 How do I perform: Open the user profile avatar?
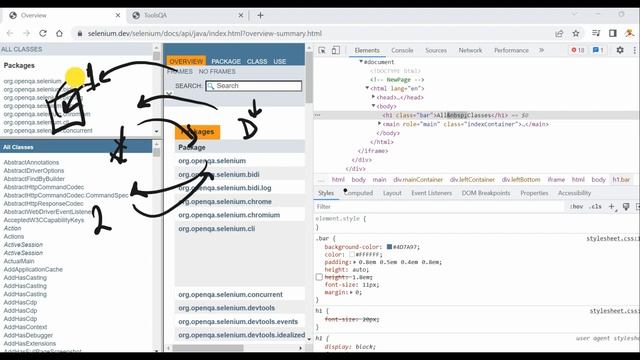629,33
